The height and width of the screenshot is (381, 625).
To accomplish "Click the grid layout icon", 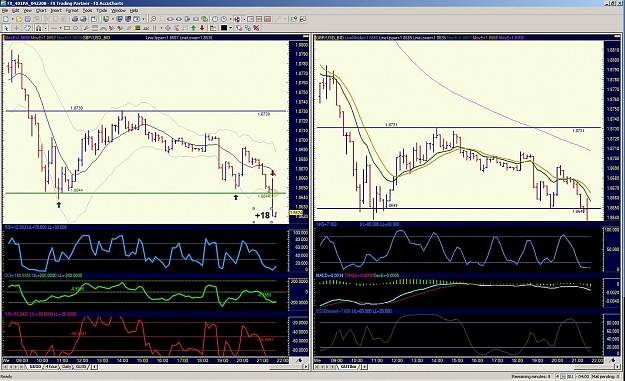I will coord(267,19).
